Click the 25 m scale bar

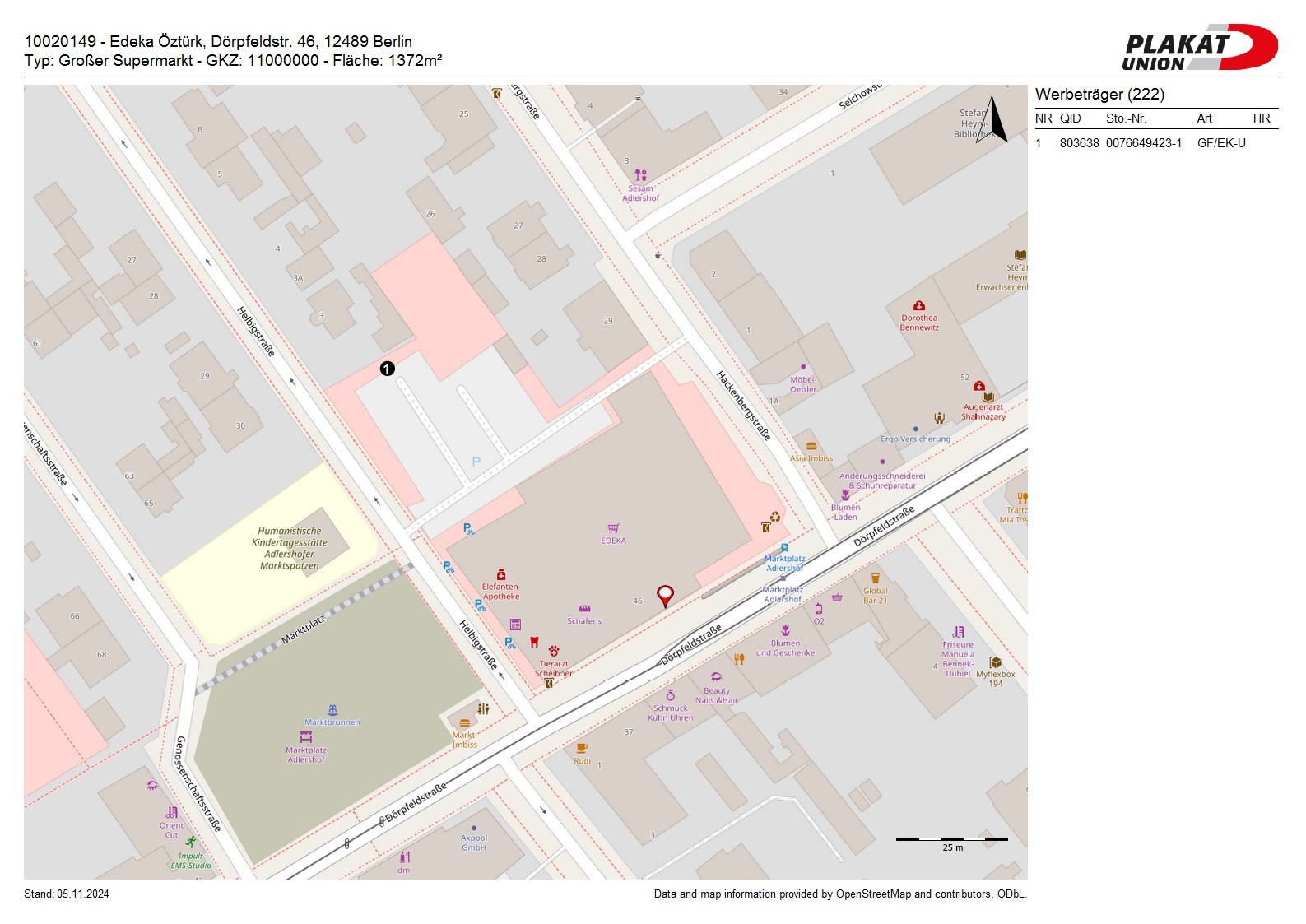pyautogui.click(x=951, y=839)
